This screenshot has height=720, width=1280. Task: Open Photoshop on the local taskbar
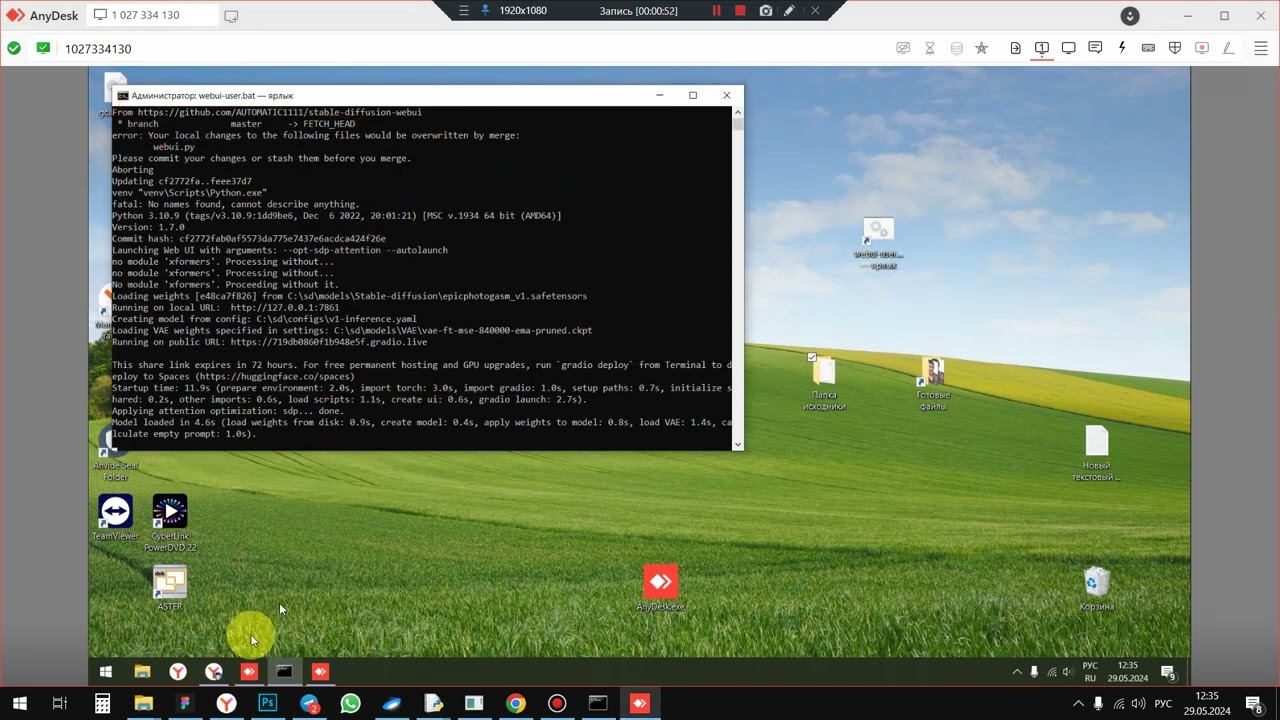click(x=267, y=704)
